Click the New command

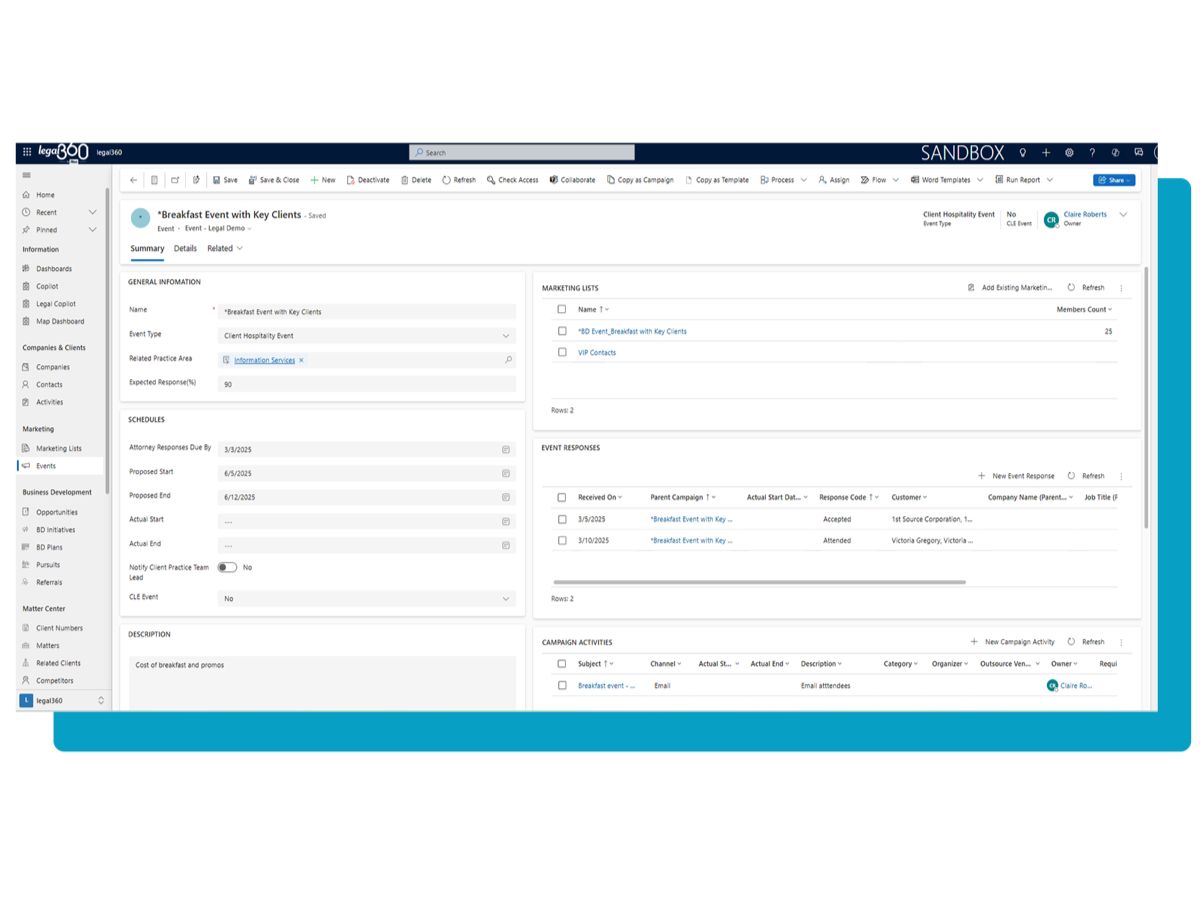(323, 180)
